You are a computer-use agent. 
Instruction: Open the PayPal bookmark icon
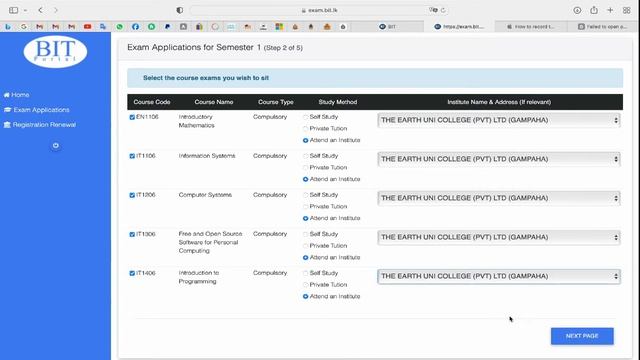167,27
